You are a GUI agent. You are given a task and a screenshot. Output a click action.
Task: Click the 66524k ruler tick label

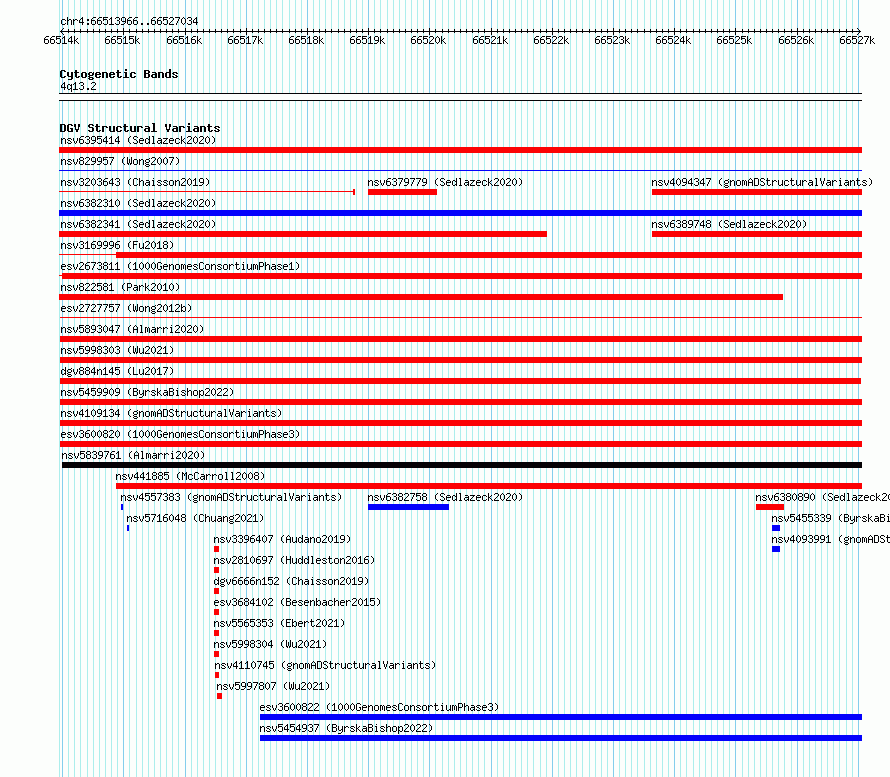click(x=673, y=40)
